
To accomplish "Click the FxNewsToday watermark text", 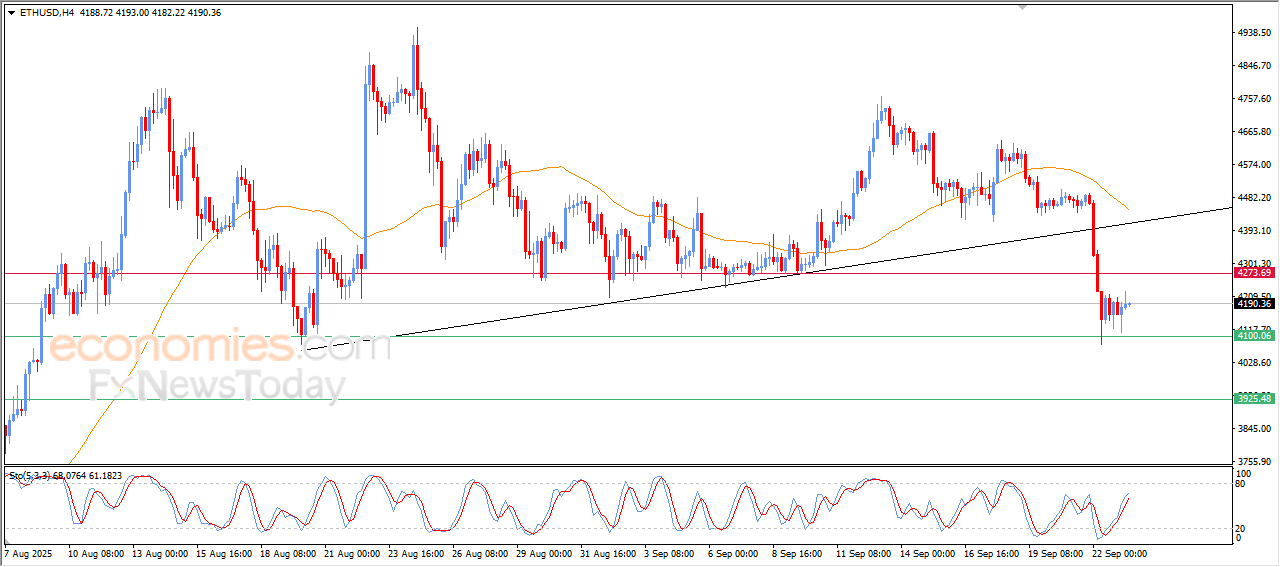I will pos(217,385).
